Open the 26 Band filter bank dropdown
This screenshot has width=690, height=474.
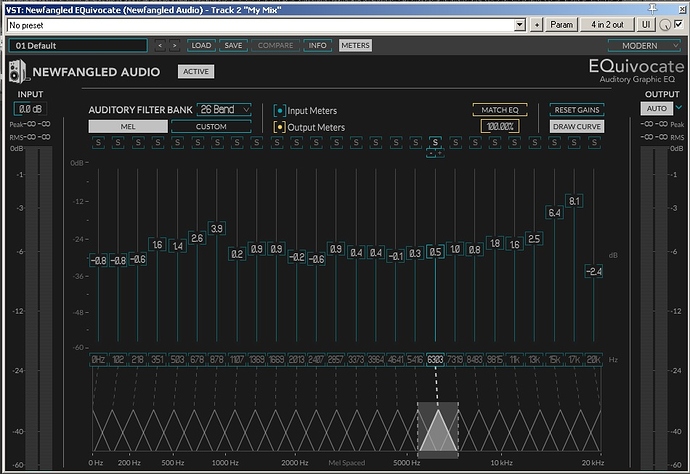tap(224, 109)
